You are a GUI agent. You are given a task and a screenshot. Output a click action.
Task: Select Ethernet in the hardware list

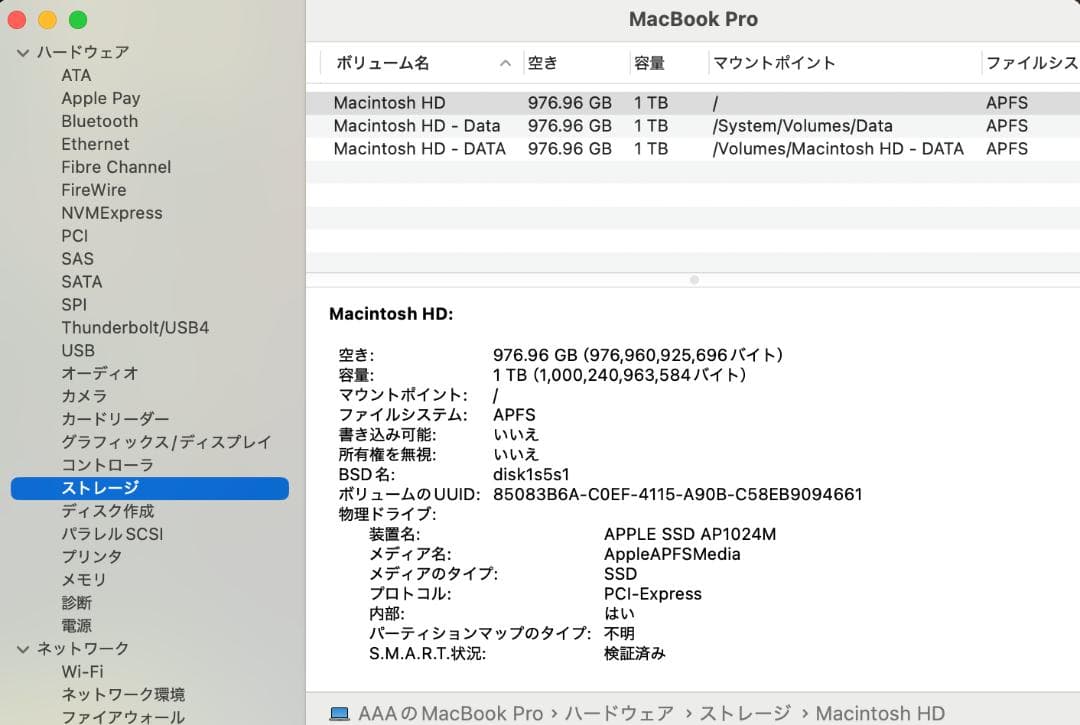pos(95,144)
